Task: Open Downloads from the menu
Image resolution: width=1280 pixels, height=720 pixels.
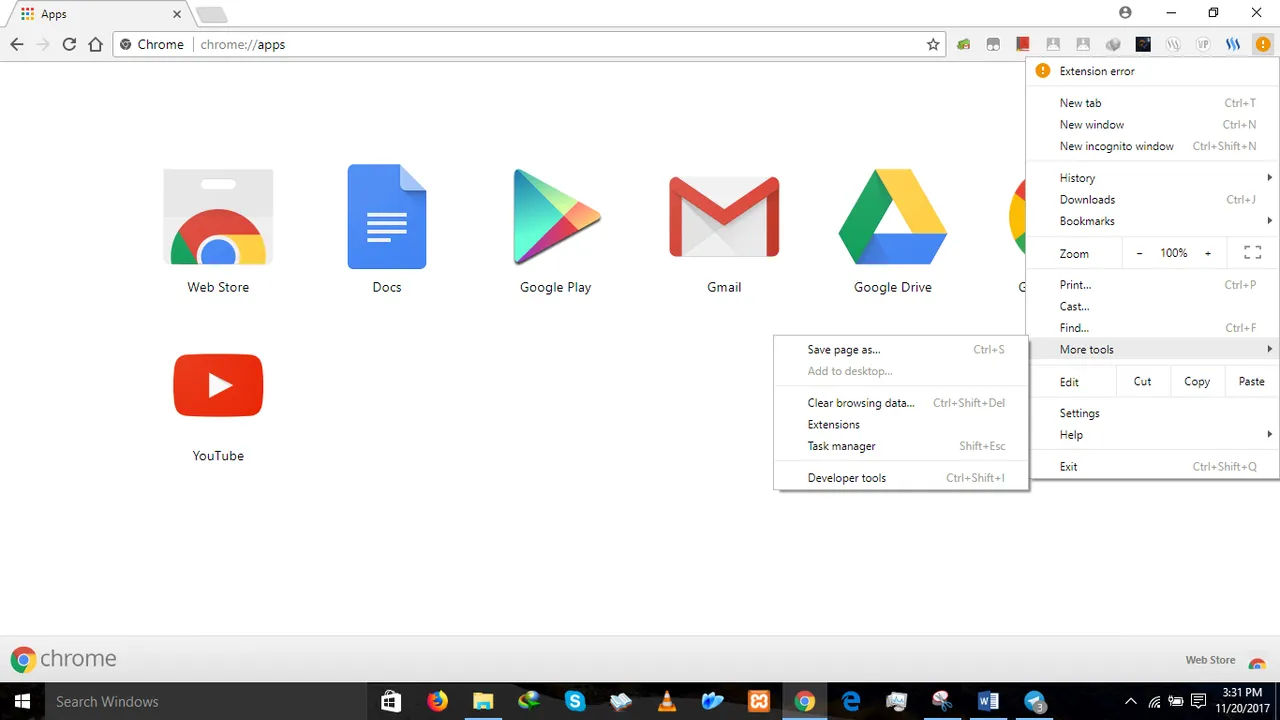Action: click(x=1153, y=200)
